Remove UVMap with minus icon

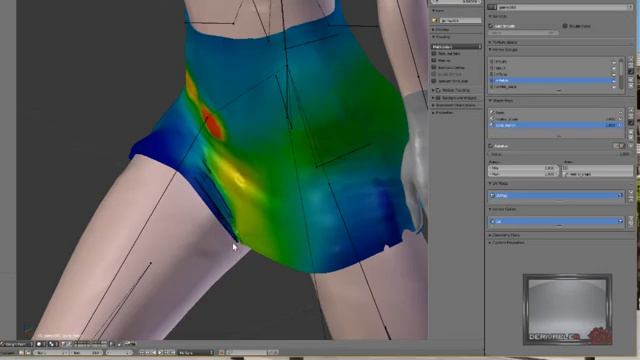631,199
